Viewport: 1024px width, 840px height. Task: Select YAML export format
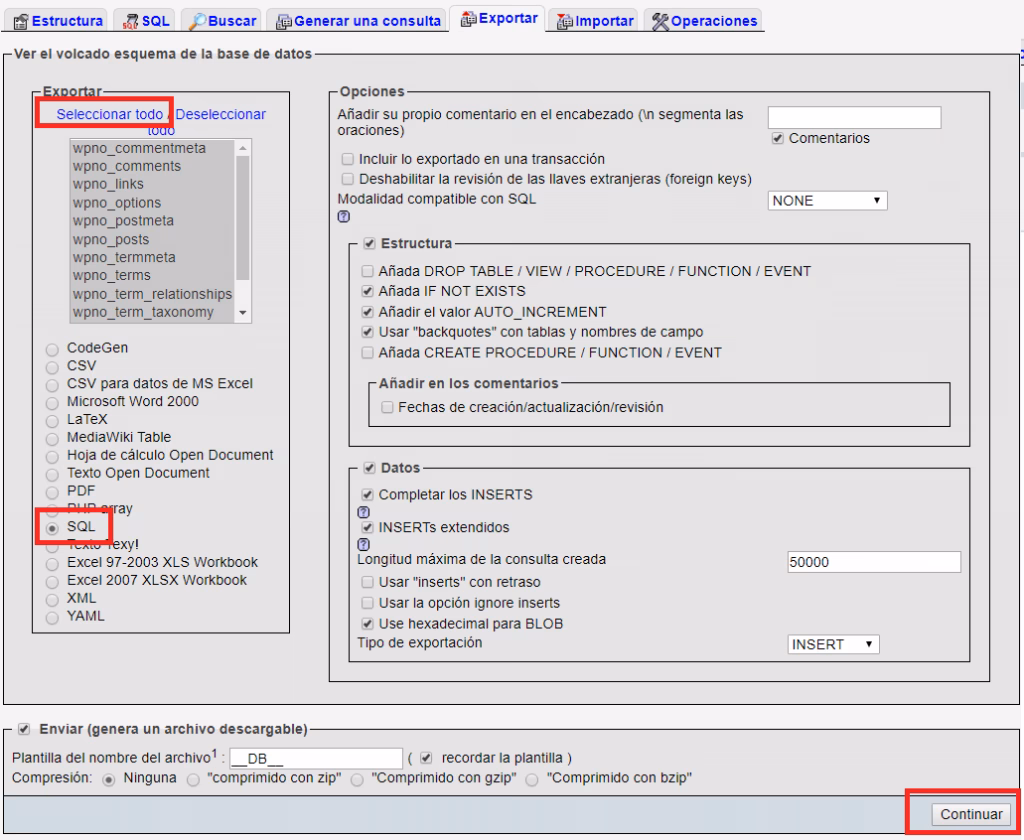(x=52, y=618)
